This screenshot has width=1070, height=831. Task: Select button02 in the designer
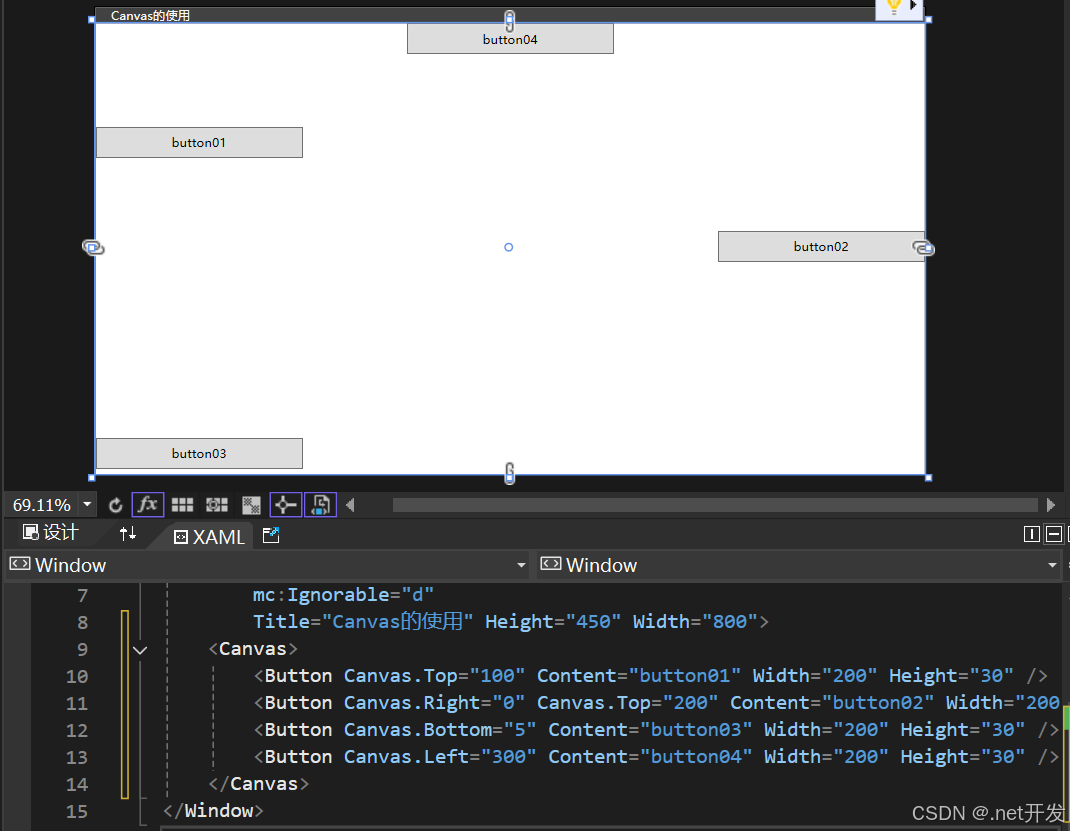pos(821,246)
